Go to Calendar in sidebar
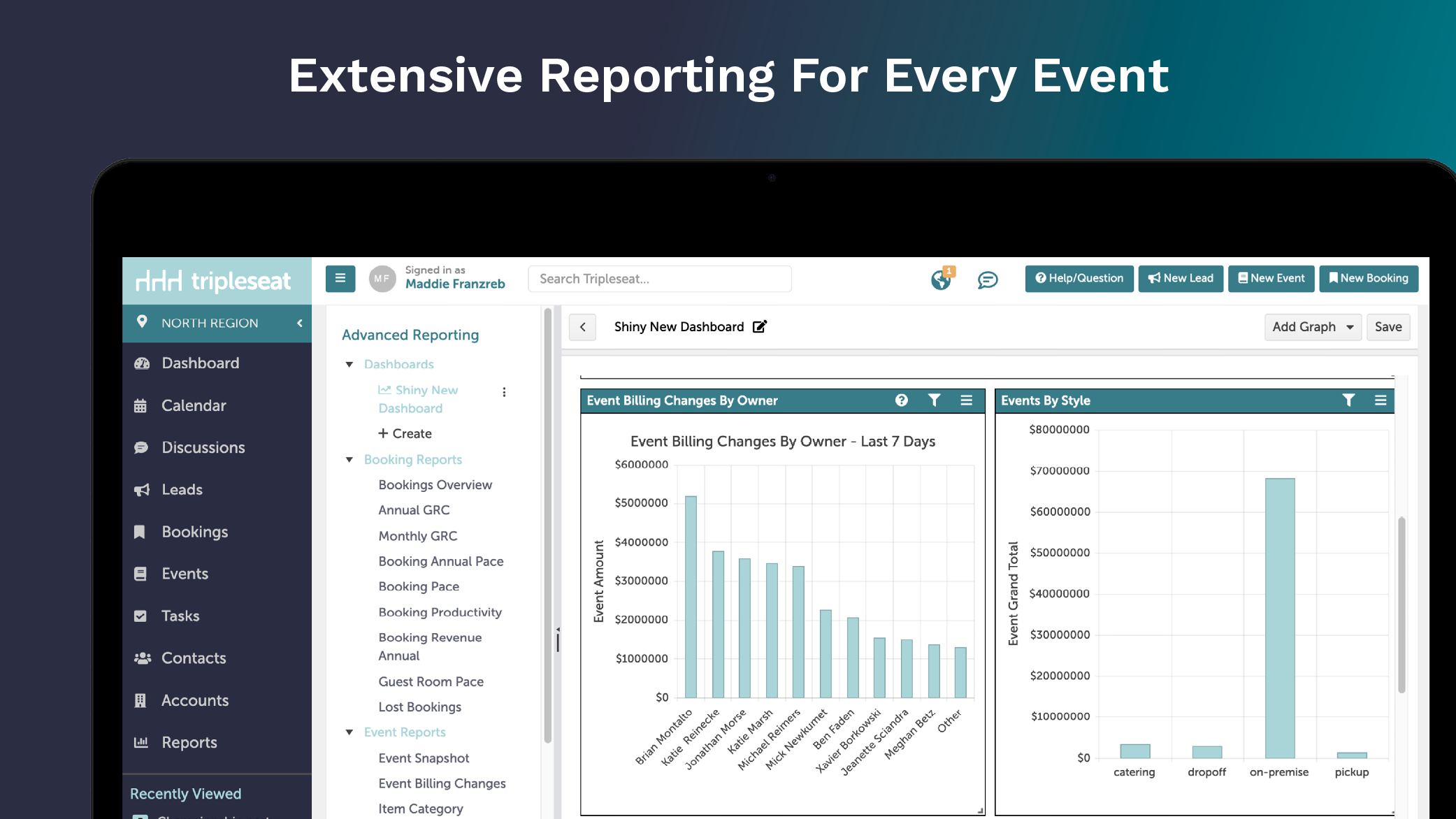This screenshot has height=819, width=1456. click(x=194, y=405)
